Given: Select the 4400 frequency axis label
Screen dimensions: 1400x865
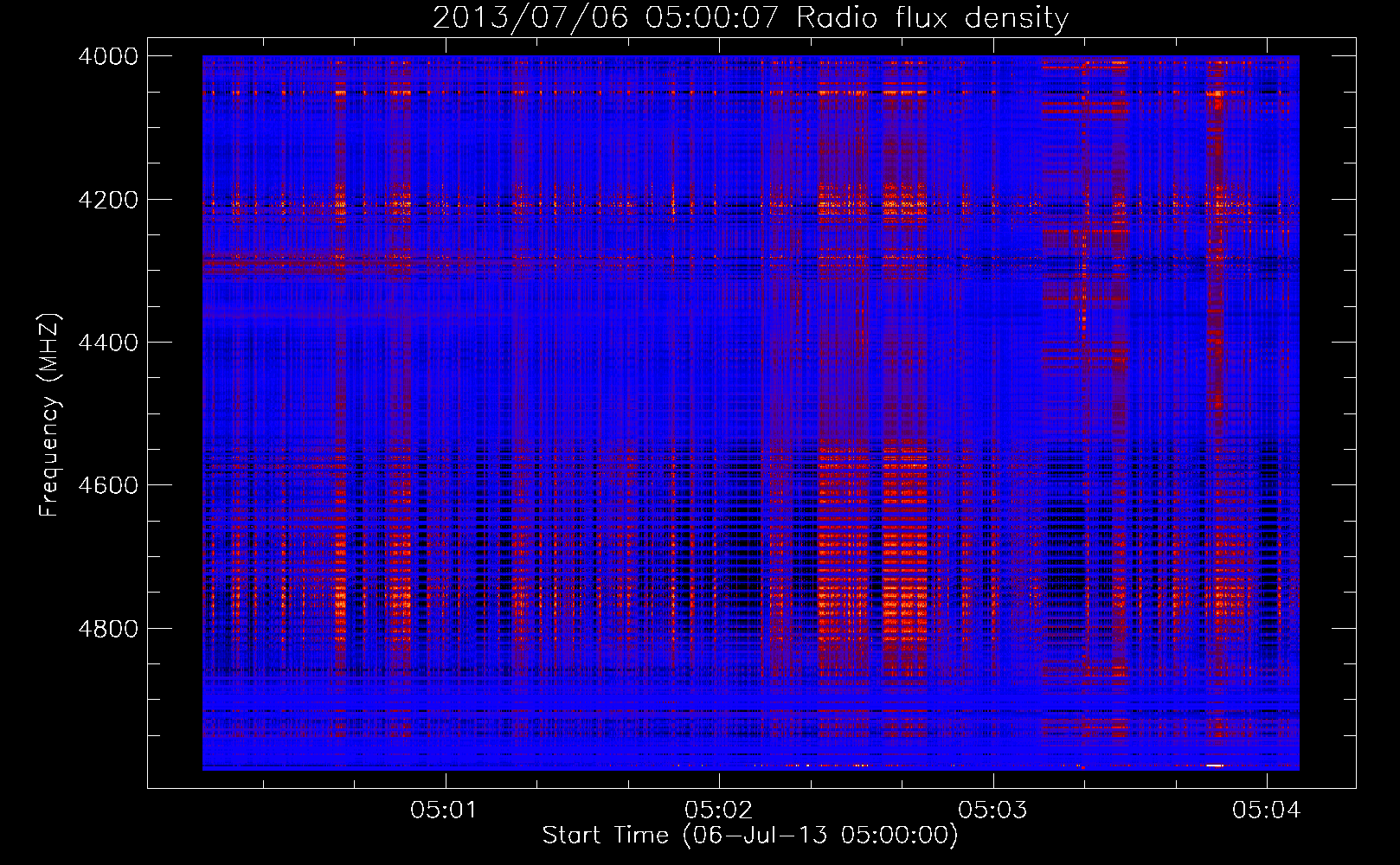Looking at the screenshot, I should (x=108, y=343).
